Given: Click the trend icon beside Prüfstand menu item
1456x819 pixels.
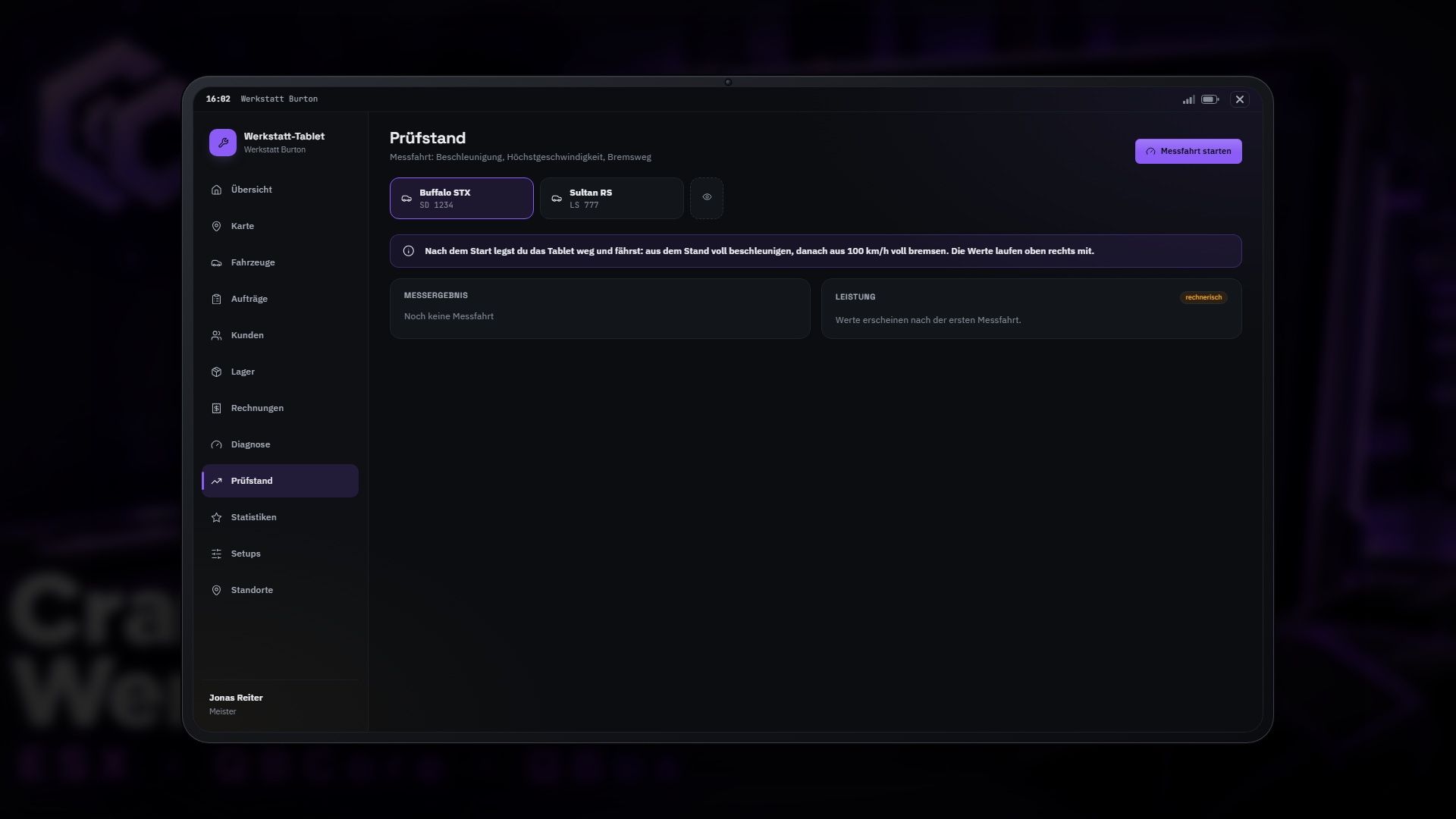Looking at the screenshot, I should 216,481.
